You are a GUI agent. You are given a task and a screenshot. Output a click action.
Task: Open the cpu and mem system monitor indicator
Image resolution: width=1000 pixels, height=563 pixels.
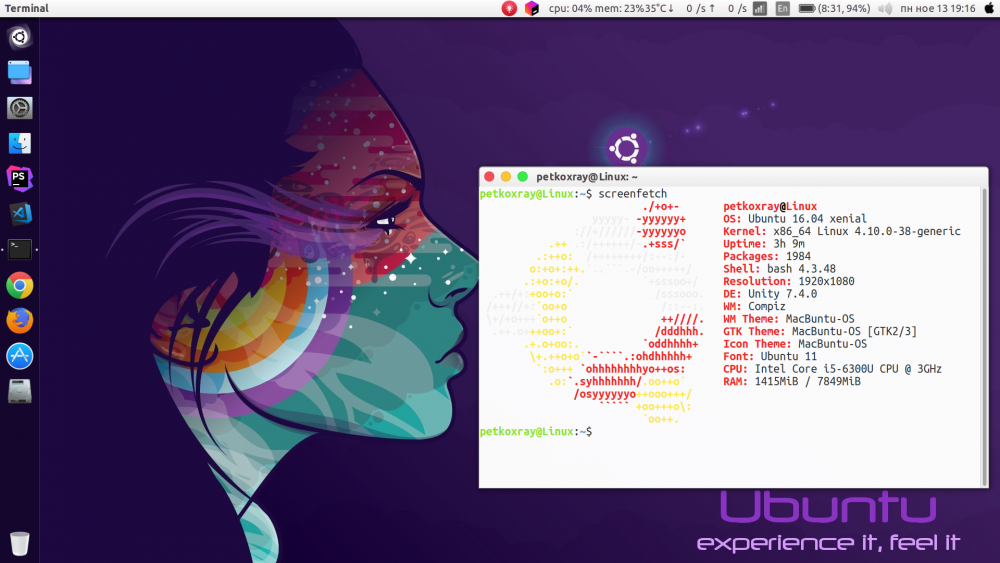click(x=611, y=8)
